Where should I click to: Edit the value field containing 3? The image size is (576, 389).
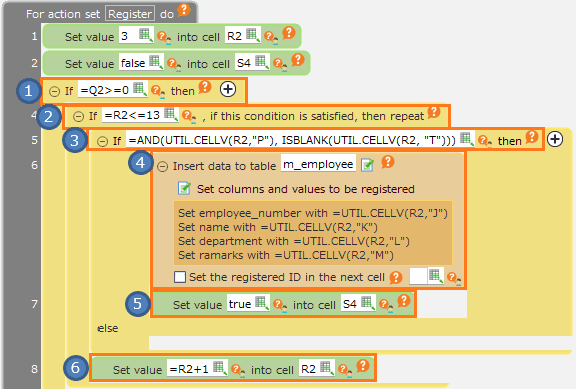129,36
